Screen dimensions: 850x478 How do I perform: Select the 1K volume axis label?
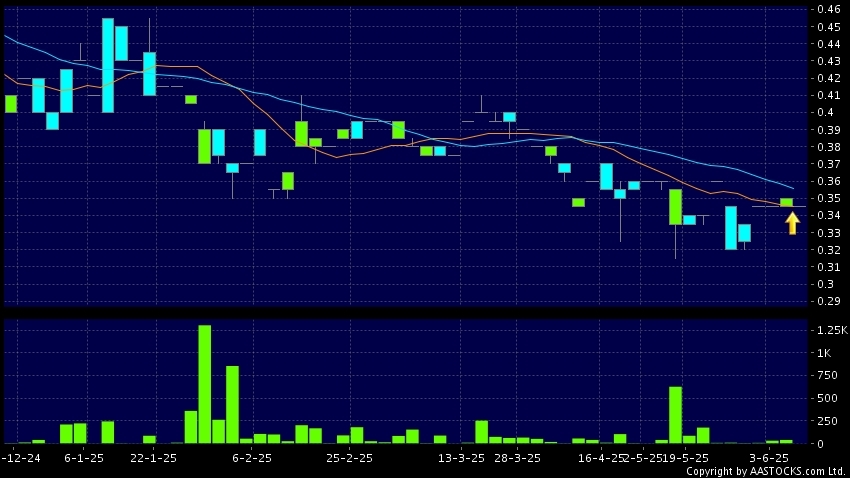(824, 353)
